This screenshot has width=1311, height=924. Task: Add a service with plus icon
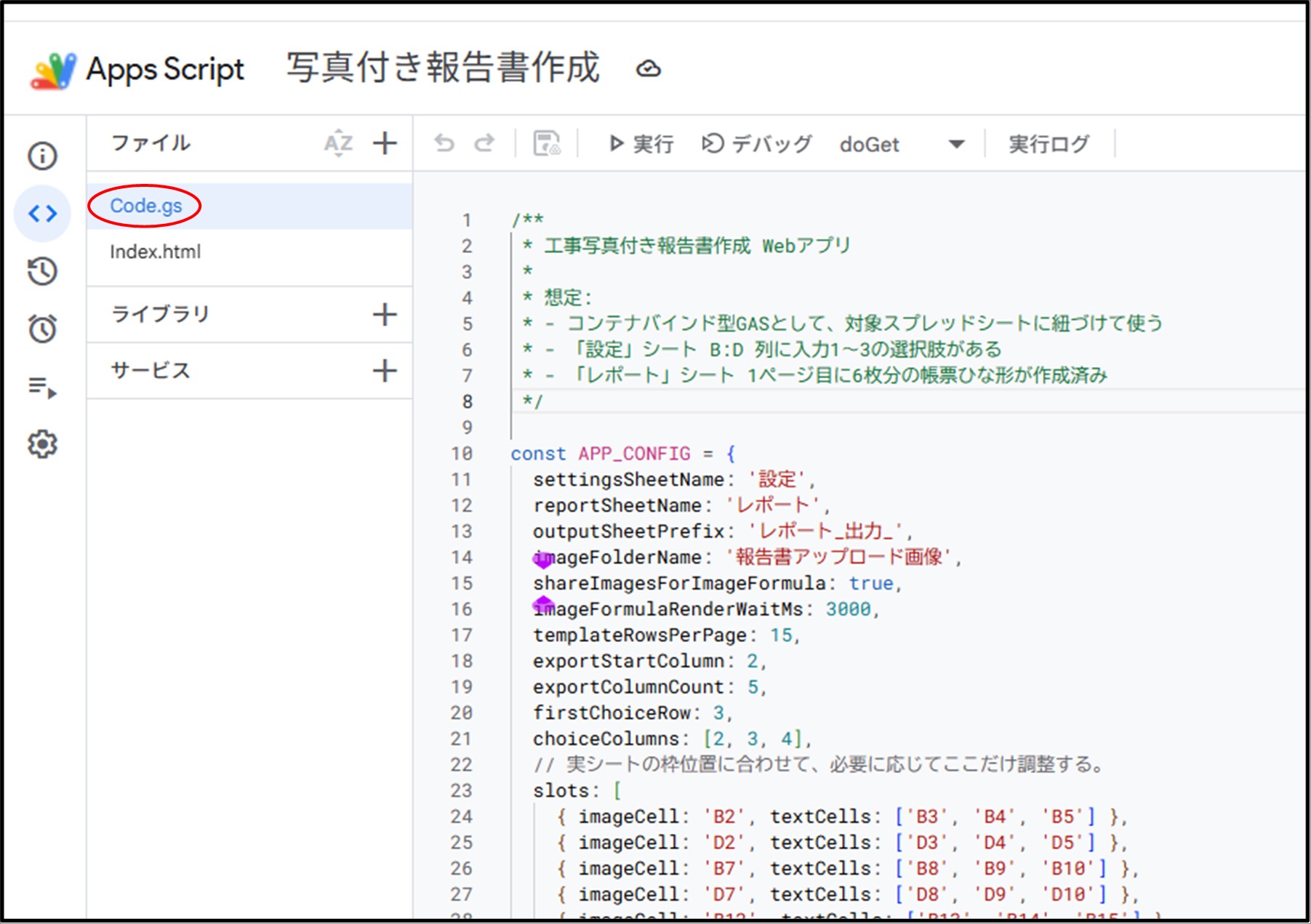pos(385,371)
